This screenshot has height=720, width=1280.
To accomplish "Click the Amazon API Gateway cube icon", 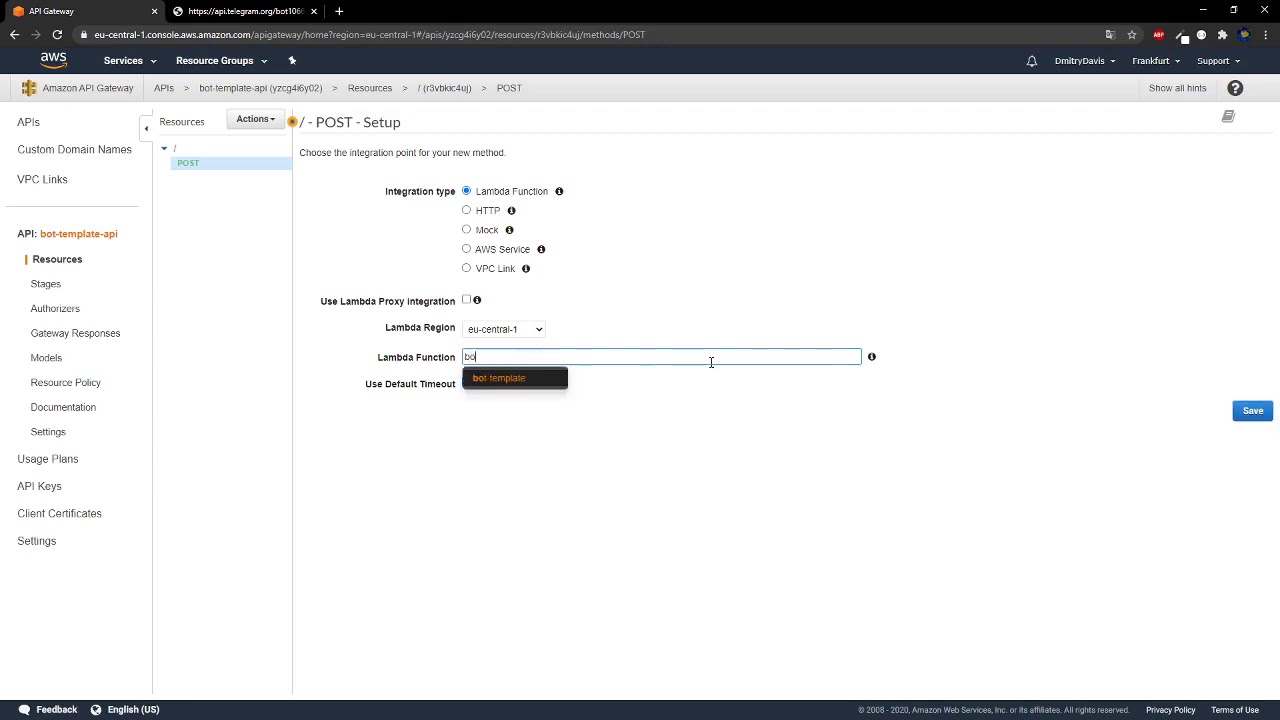I will click(x=29, y=88).
